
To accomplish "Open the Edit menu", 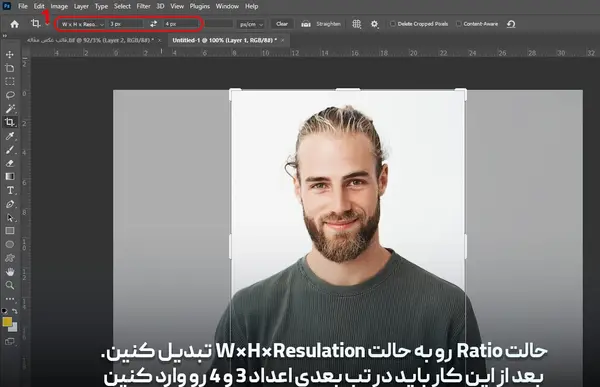I will tap(39, 6).
